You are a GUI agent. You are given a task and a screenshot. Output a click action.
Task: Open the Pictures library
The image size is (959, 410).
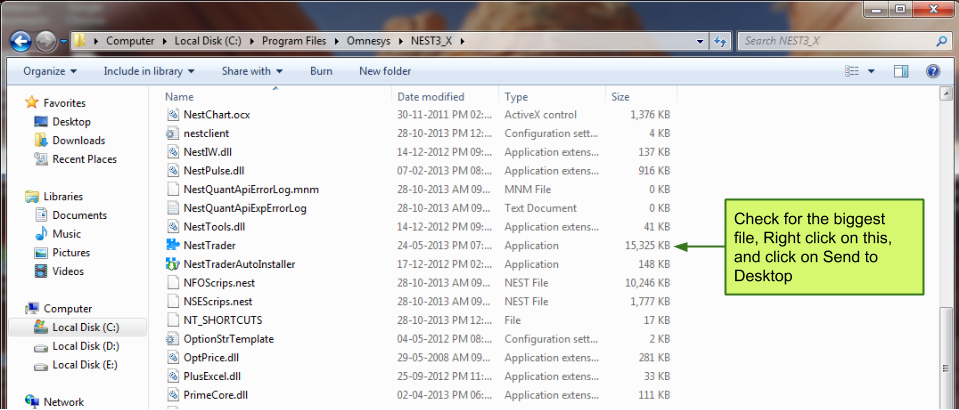pyautogui.click(x=71, y=252)
